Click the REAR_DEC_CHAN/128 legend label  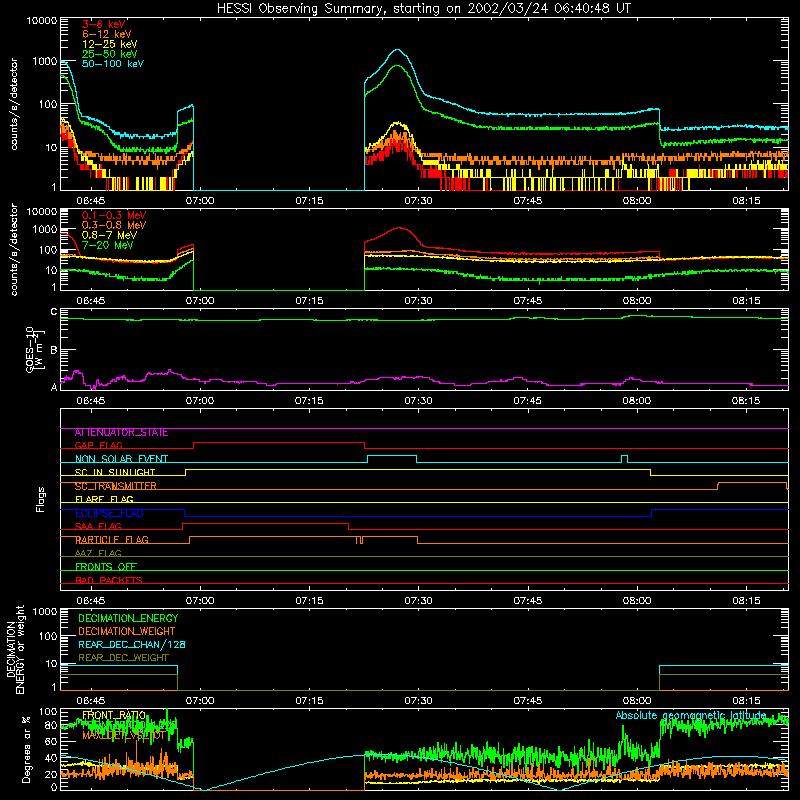coord(132,645)
